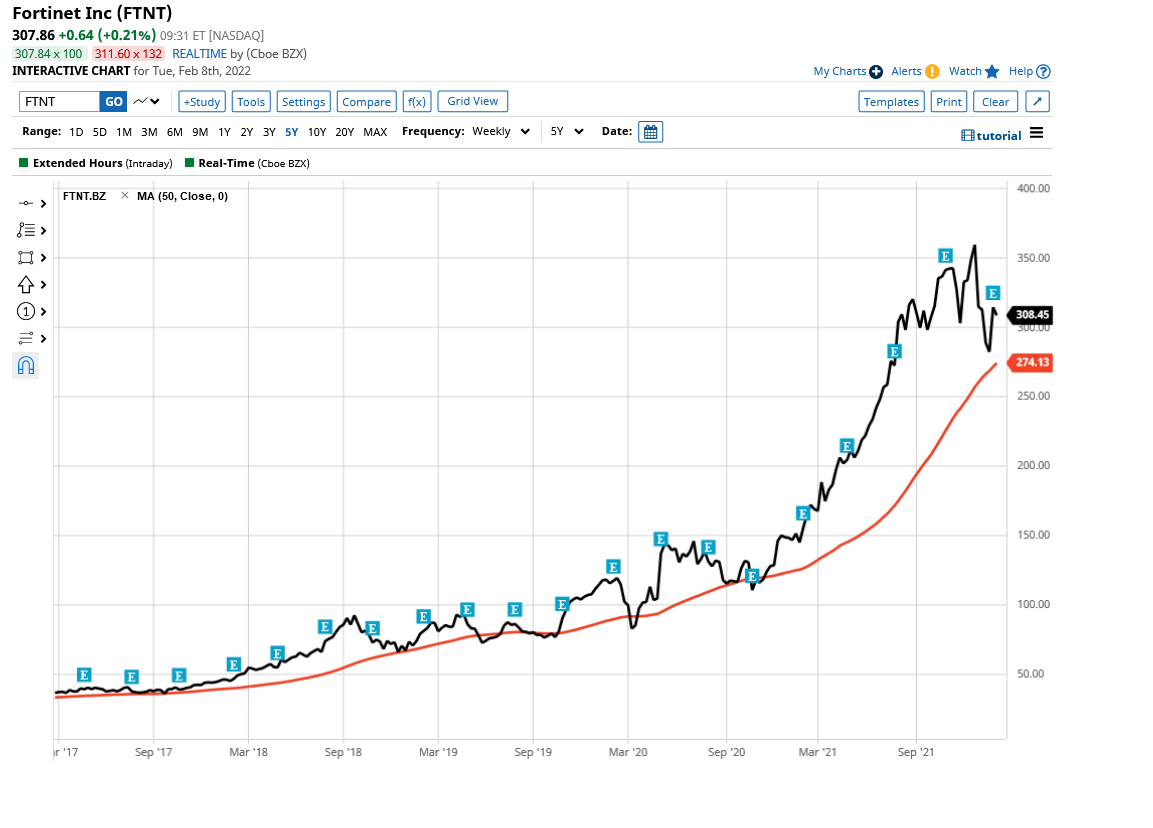This screenshot has width=1153, height=828.
Task: Open the date picker calendar icon
Action: pos(651,132)
